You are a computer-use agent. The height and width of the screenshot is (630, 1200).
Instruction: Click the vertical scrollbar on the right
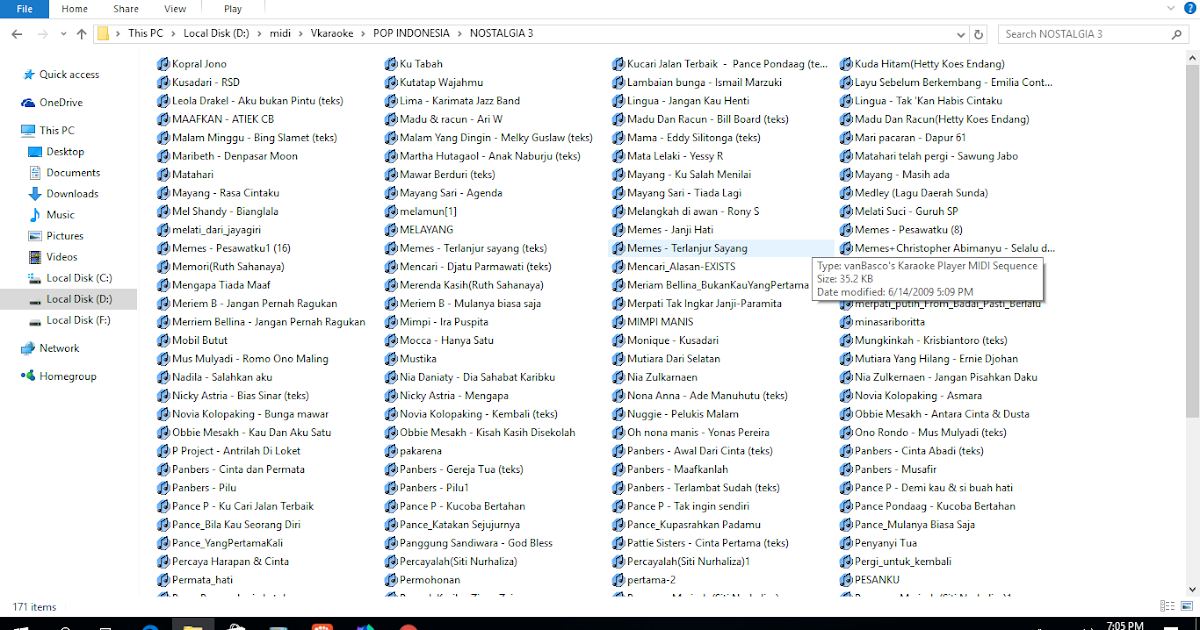pyautogui.click(x=1193, y=240)
